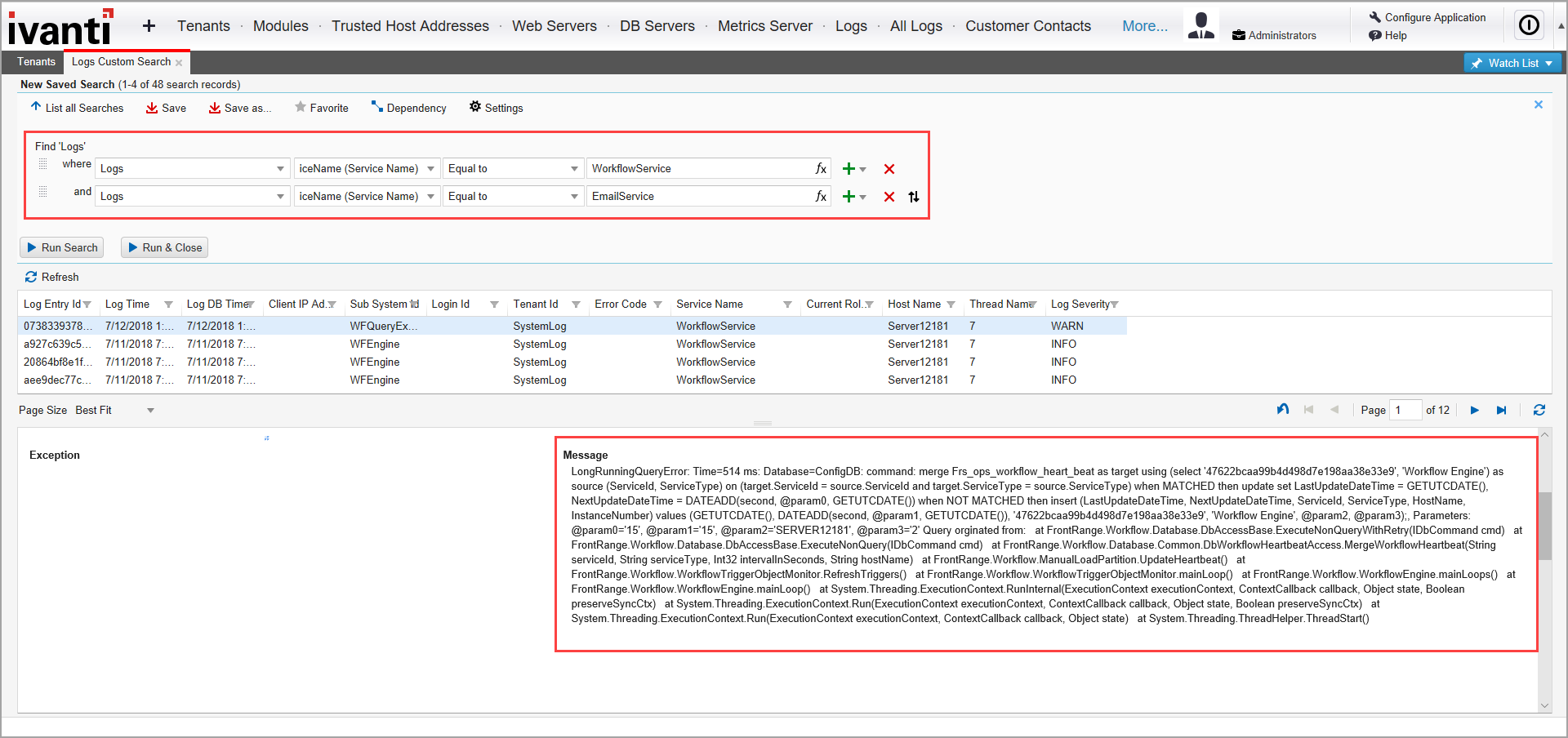
Task: Open the Modules menu item
Action: (x=281, y=26)
